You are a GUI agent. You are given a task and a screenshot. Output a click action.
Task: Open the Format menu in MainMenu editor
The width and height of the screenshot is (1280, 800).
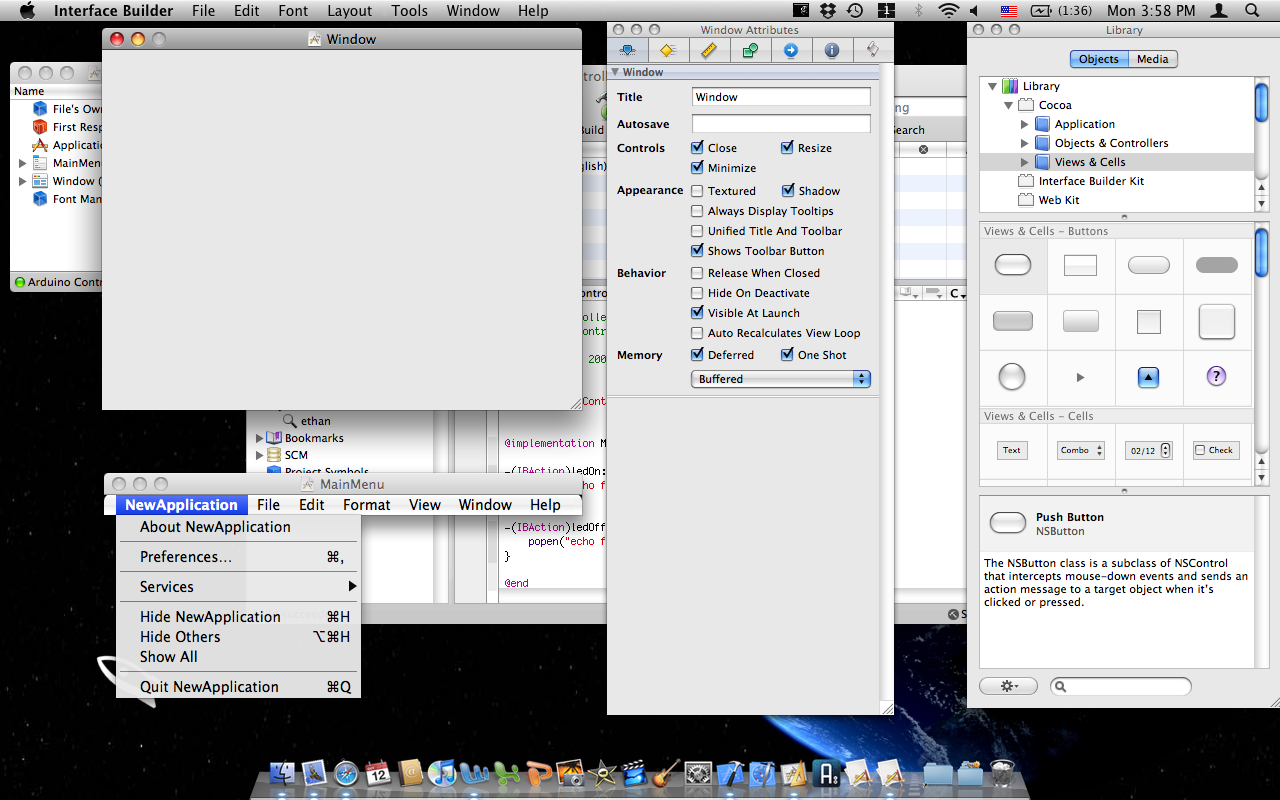click(x=367, y=505)
